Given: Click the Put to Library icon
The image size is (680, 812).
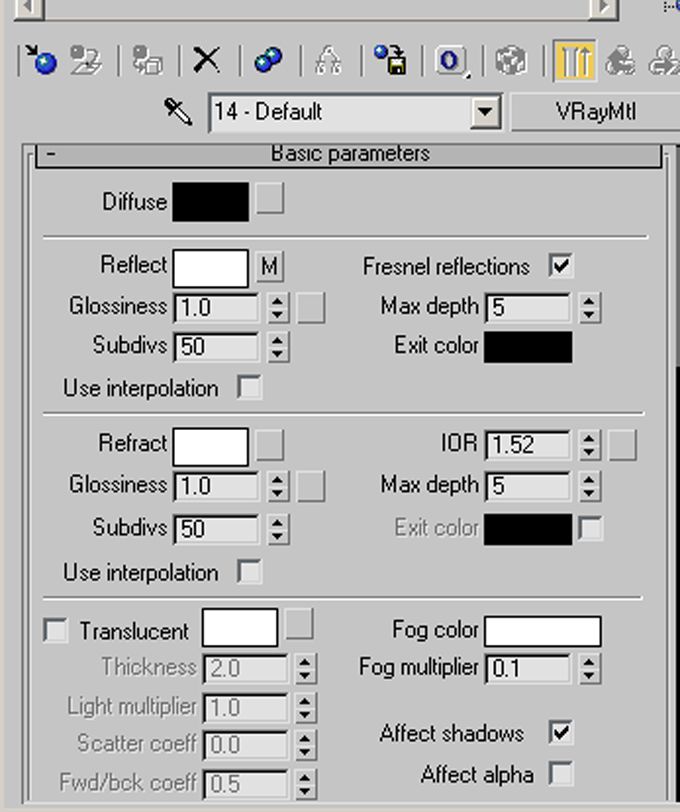Looking at the screenshot, I should [389, 60].
